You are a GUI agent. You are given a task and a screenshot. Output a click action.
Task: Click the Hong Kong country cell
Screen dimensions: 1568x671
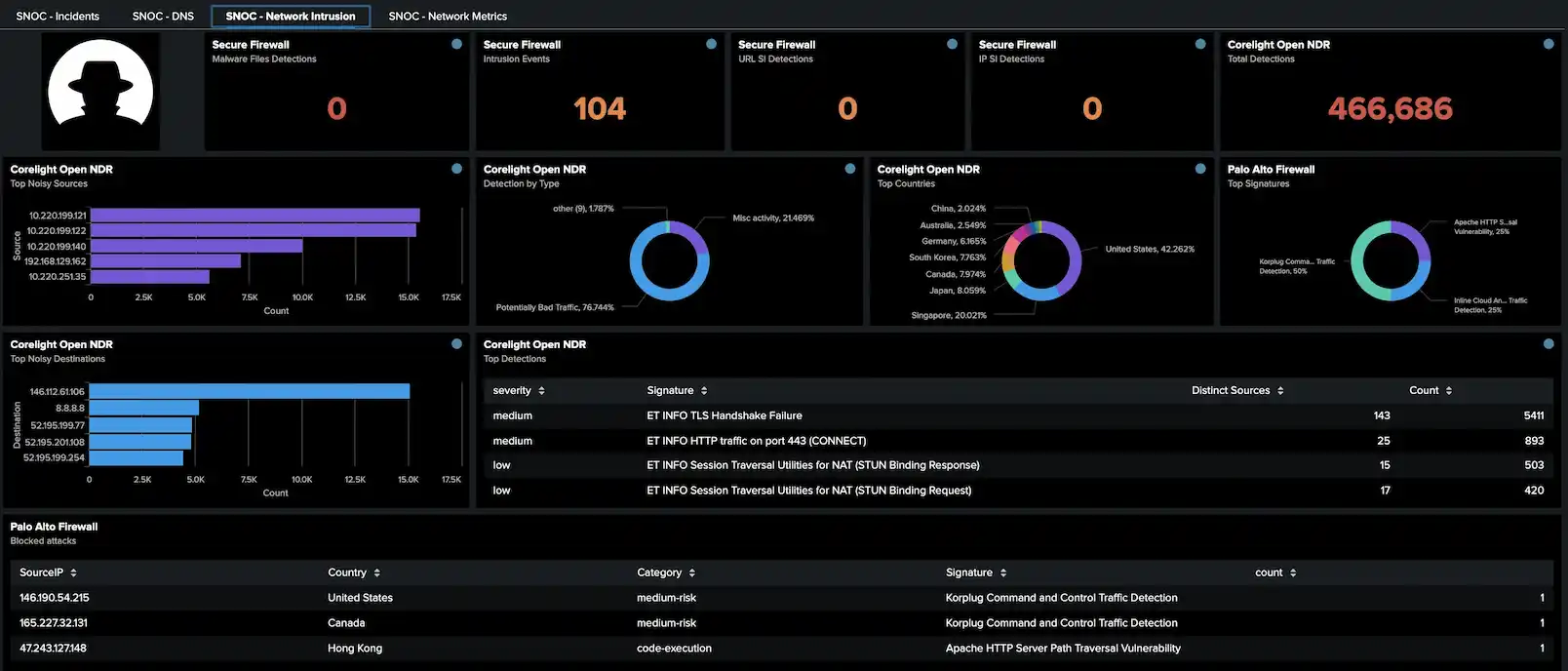pyautogui.click(x=355, y=649)
